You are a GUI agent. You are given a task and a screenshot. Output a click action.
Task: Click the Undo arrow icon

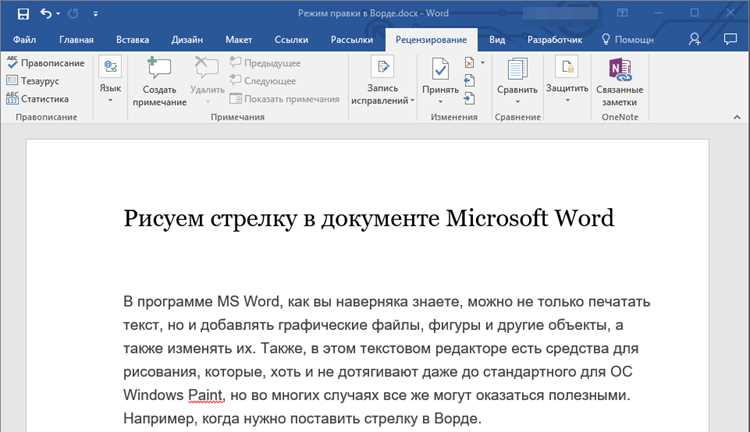coord(46,13)
